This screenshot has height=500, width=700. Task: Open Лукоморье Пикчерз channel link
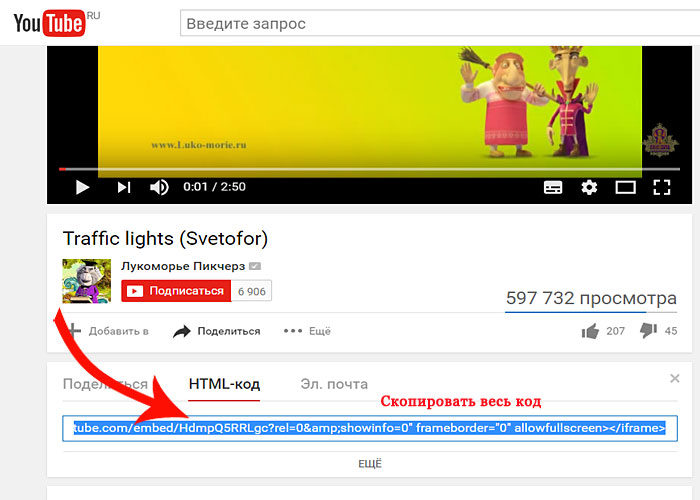tap(183, 266)
